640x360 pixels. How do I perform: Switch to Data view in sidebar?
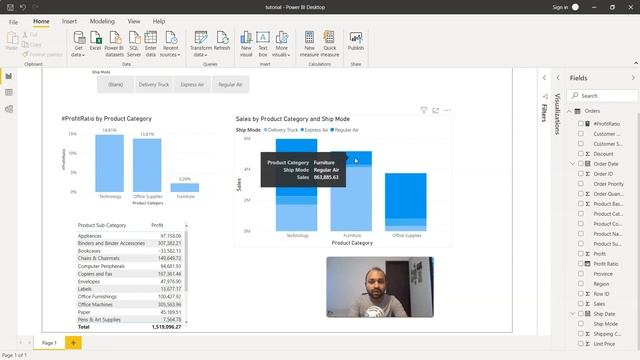[x=9, y=93]
